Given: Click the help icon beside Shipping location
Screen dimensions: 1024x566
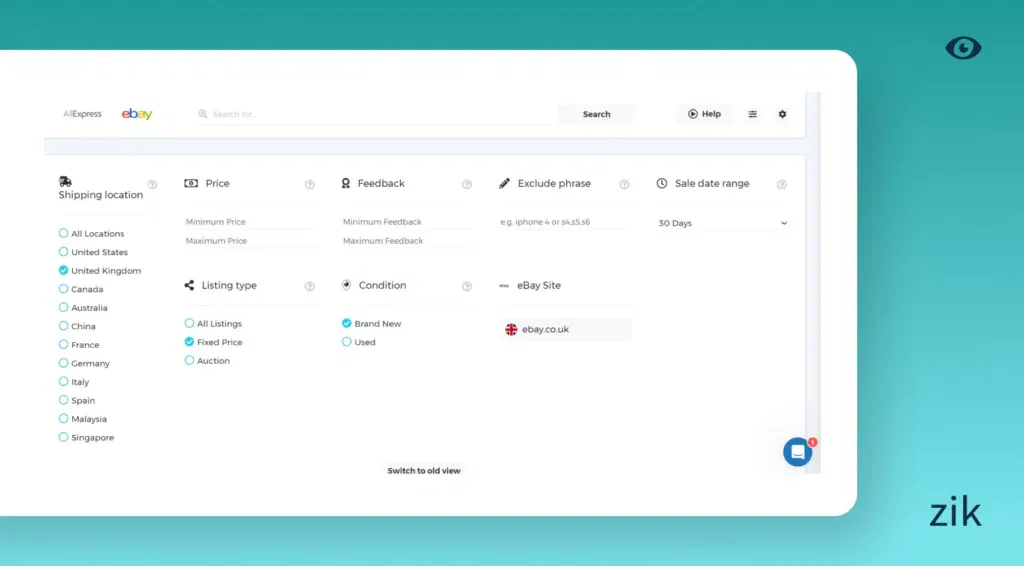Looking at the screenshot, I should [153, 184].
